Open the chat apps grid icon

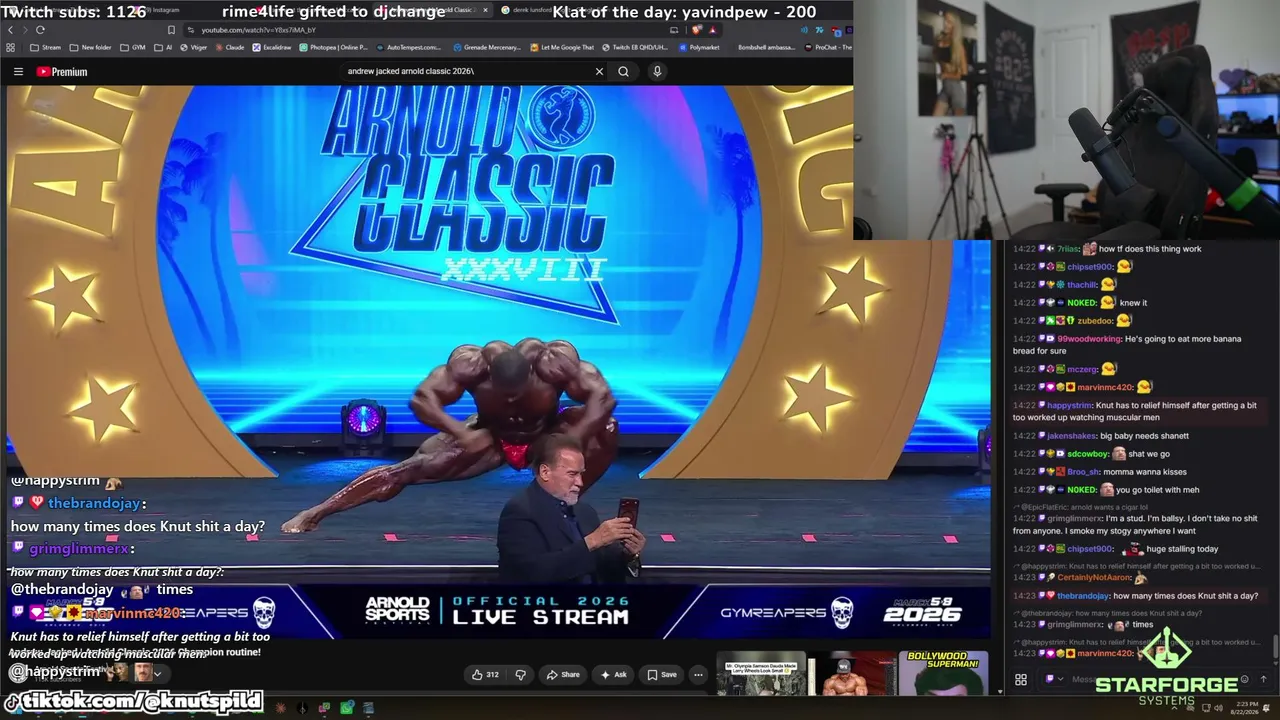[x=1021, y=680]
